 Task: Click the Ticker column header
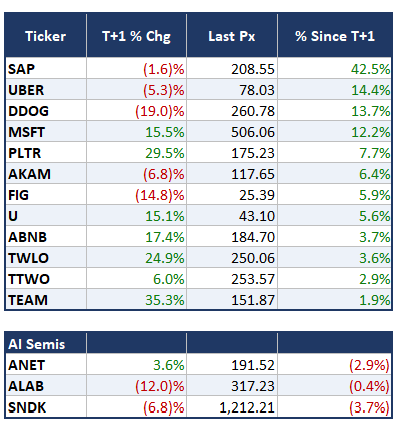click(46, 36)
